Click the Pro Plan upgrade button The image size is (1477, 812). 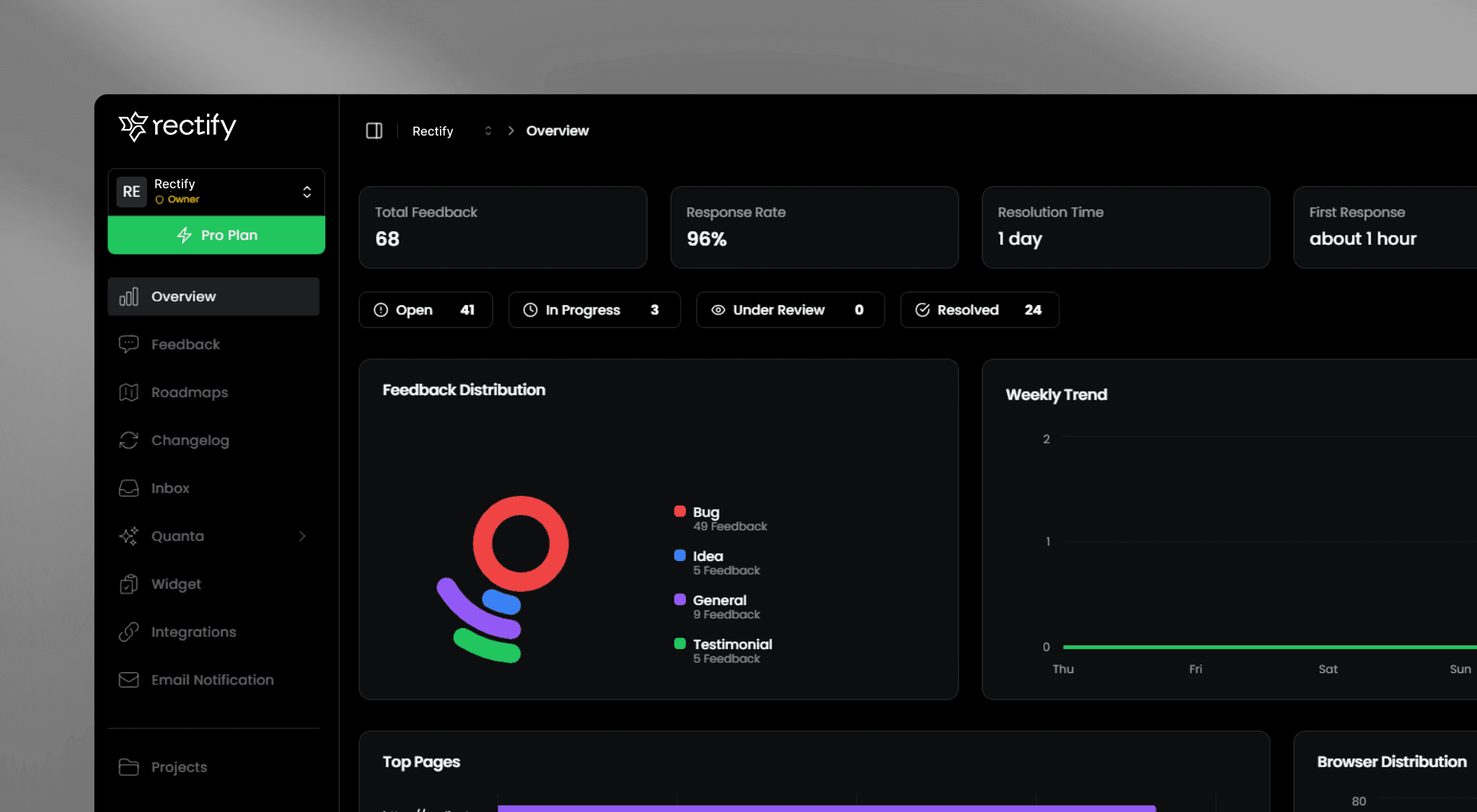pos(216,234)
